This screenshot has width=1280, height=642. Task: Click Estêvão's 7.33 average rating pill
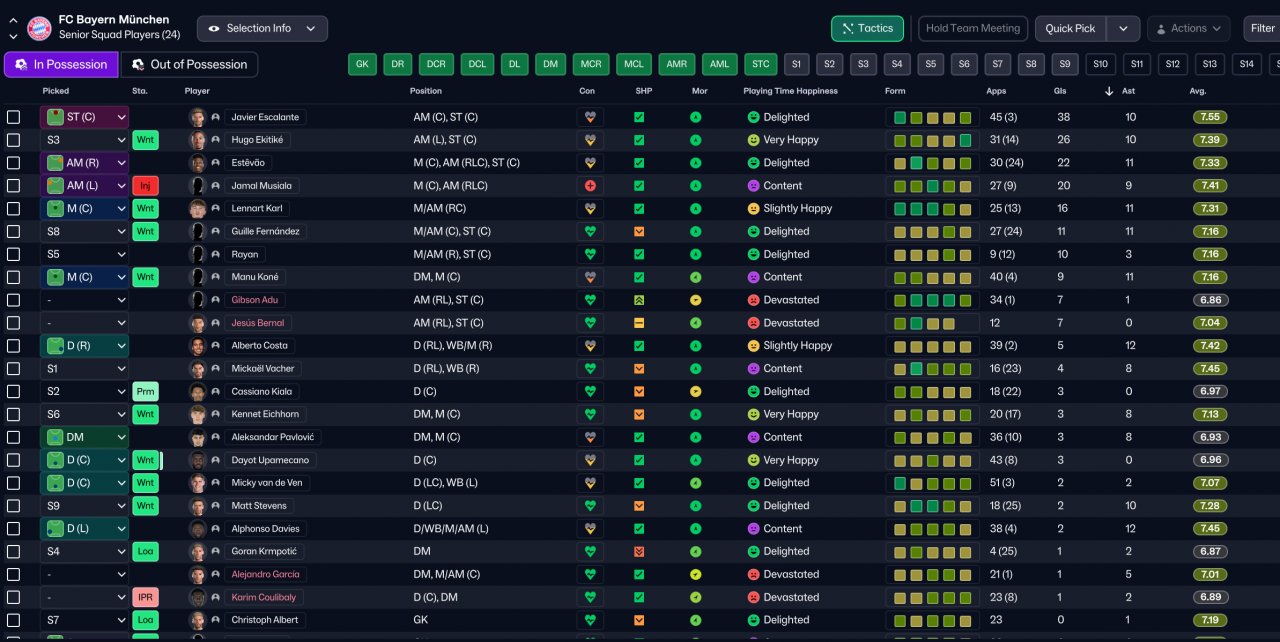[1210, 163]
